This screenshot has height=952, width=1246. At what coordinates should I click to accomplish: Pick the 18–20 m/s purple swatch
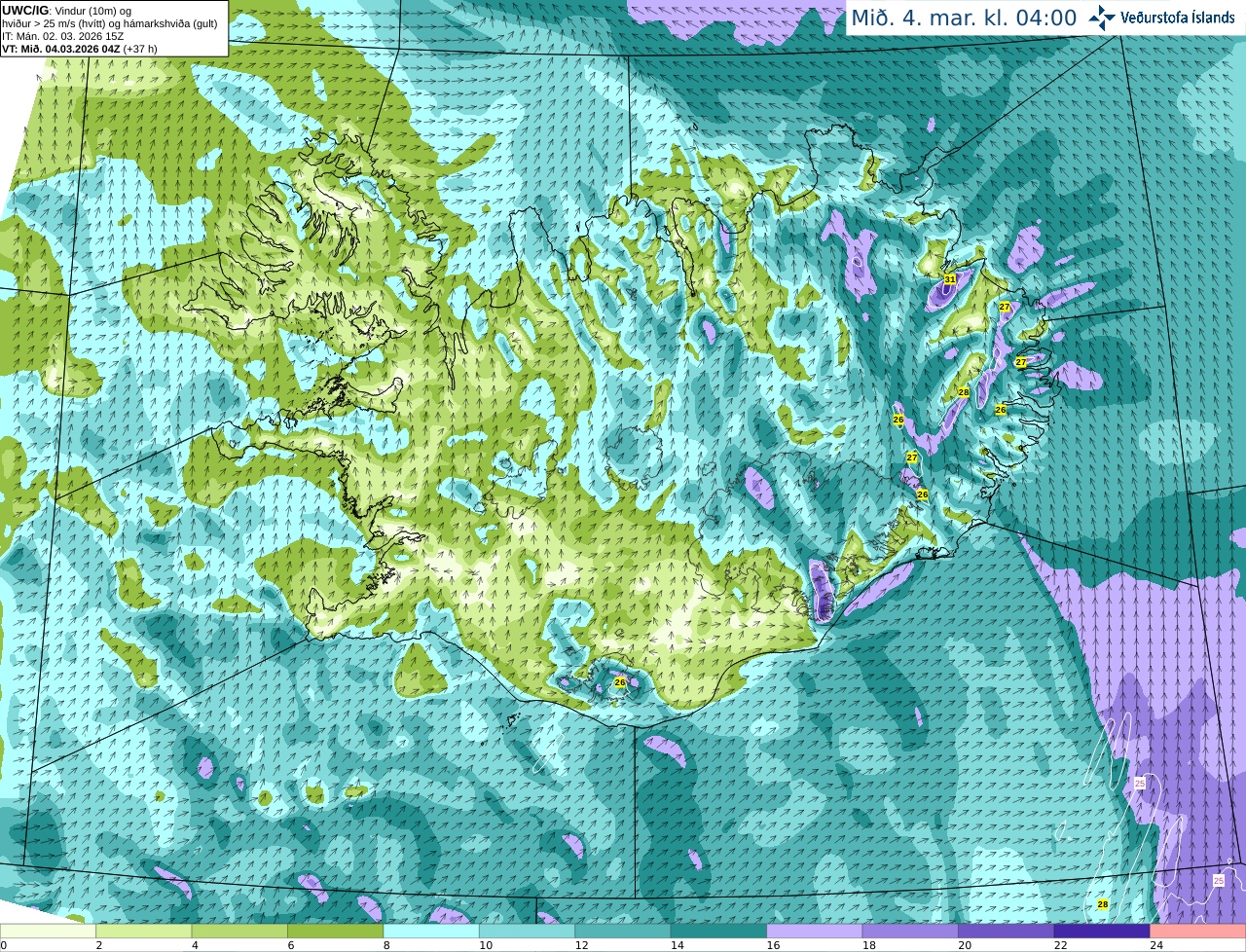tap(910, 932)
